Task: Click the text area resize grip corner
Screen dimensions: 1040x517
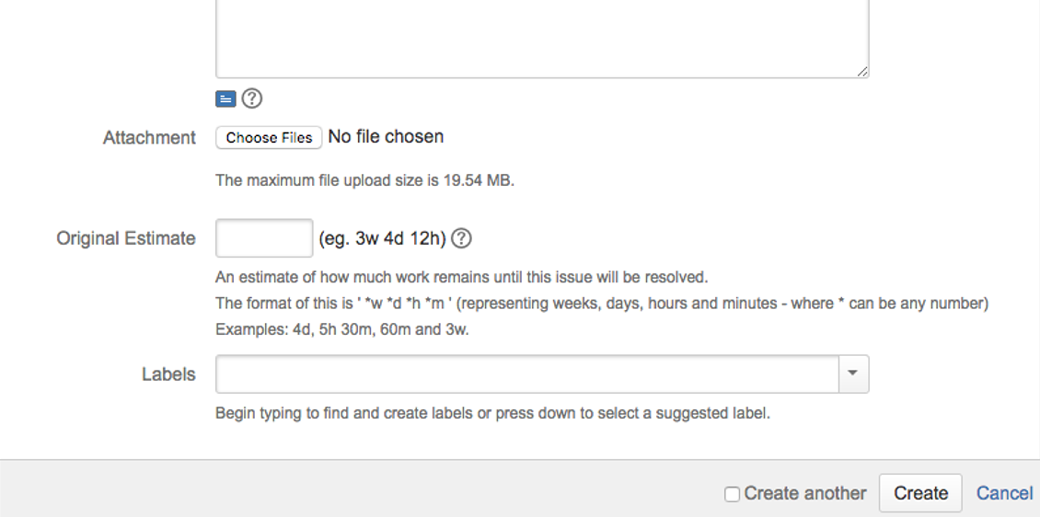Action: coord(863,71)
